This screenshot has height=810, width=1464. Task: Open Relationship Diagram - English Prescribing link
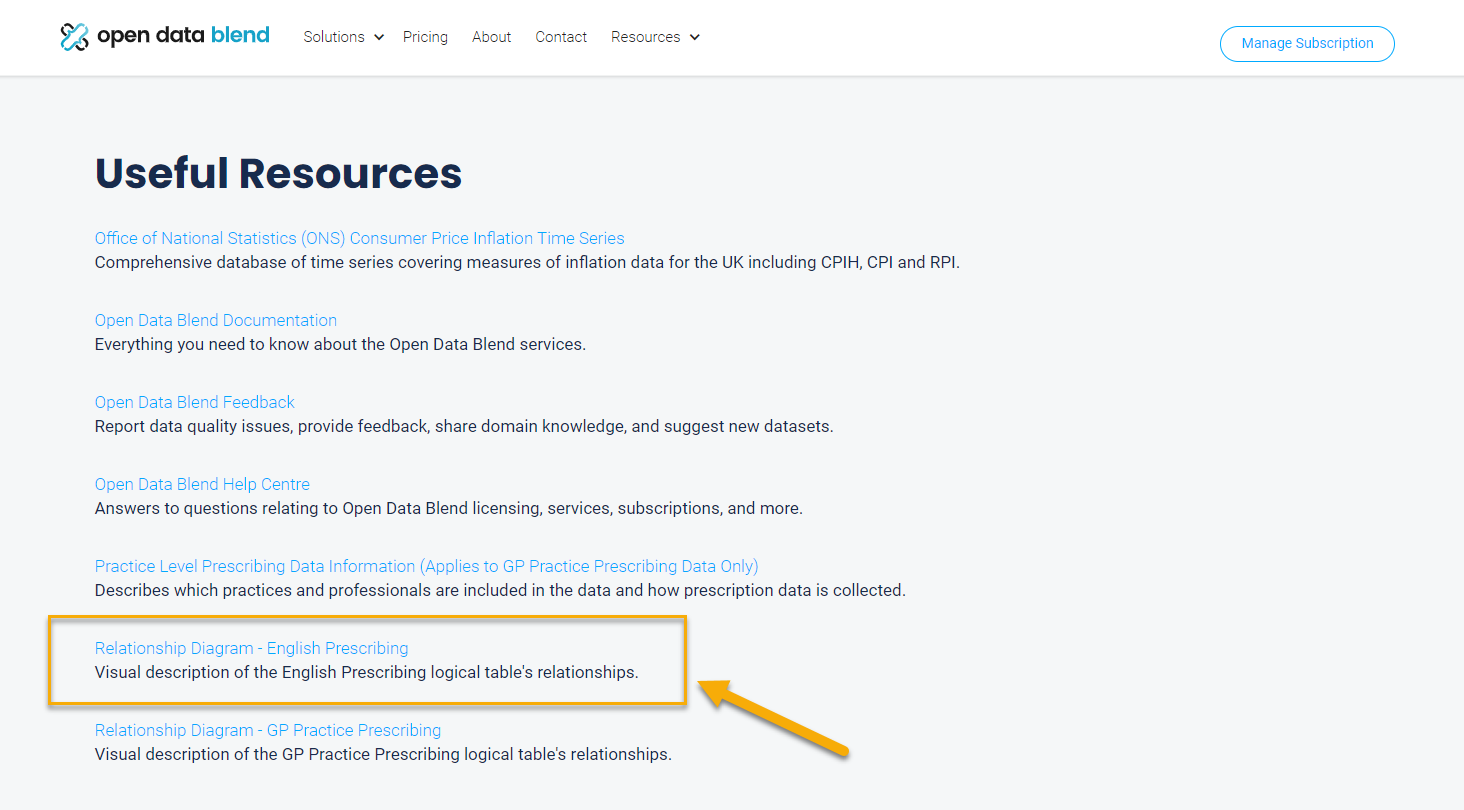pos(251,648)
